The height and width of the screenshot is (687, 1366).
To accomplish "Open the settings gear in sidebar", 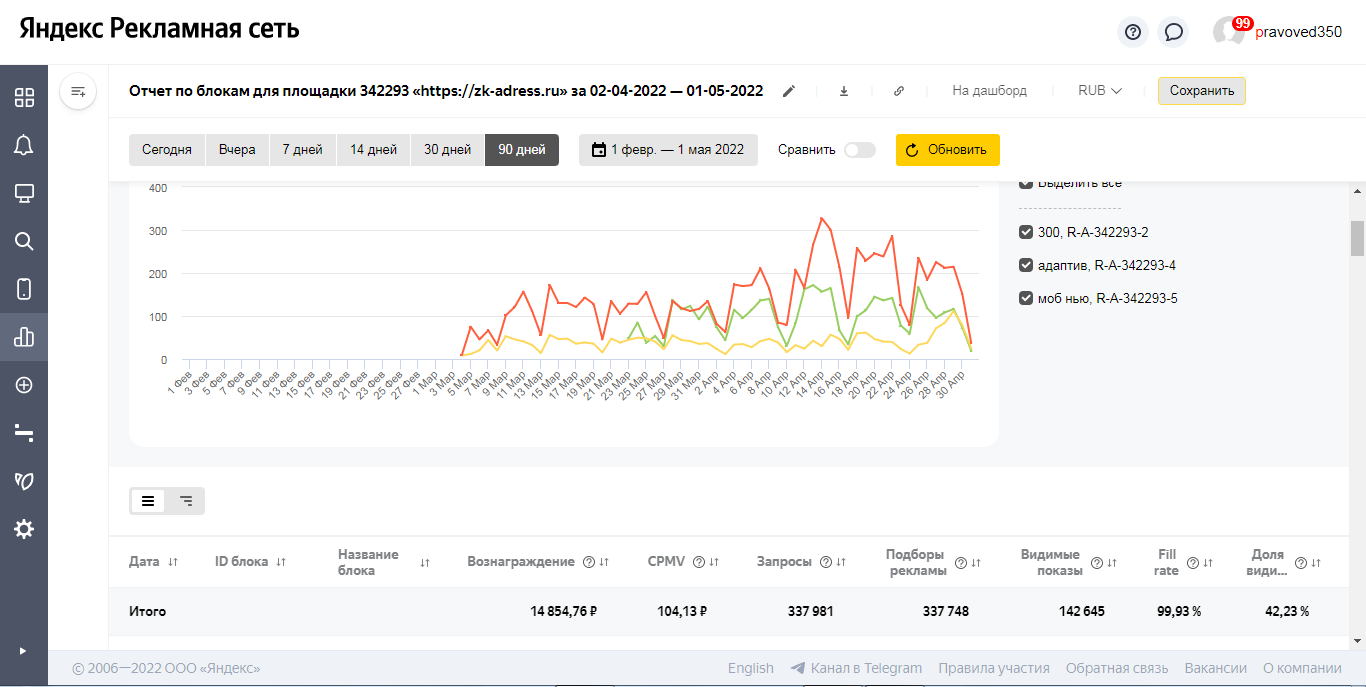I will (24, 529).
